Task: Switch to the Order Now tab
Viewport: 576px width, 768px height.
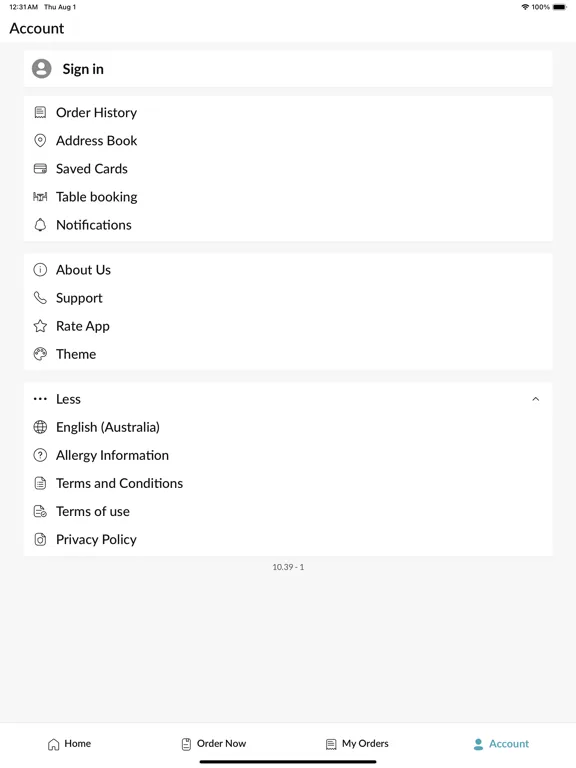Action: (x=214, y=744)
